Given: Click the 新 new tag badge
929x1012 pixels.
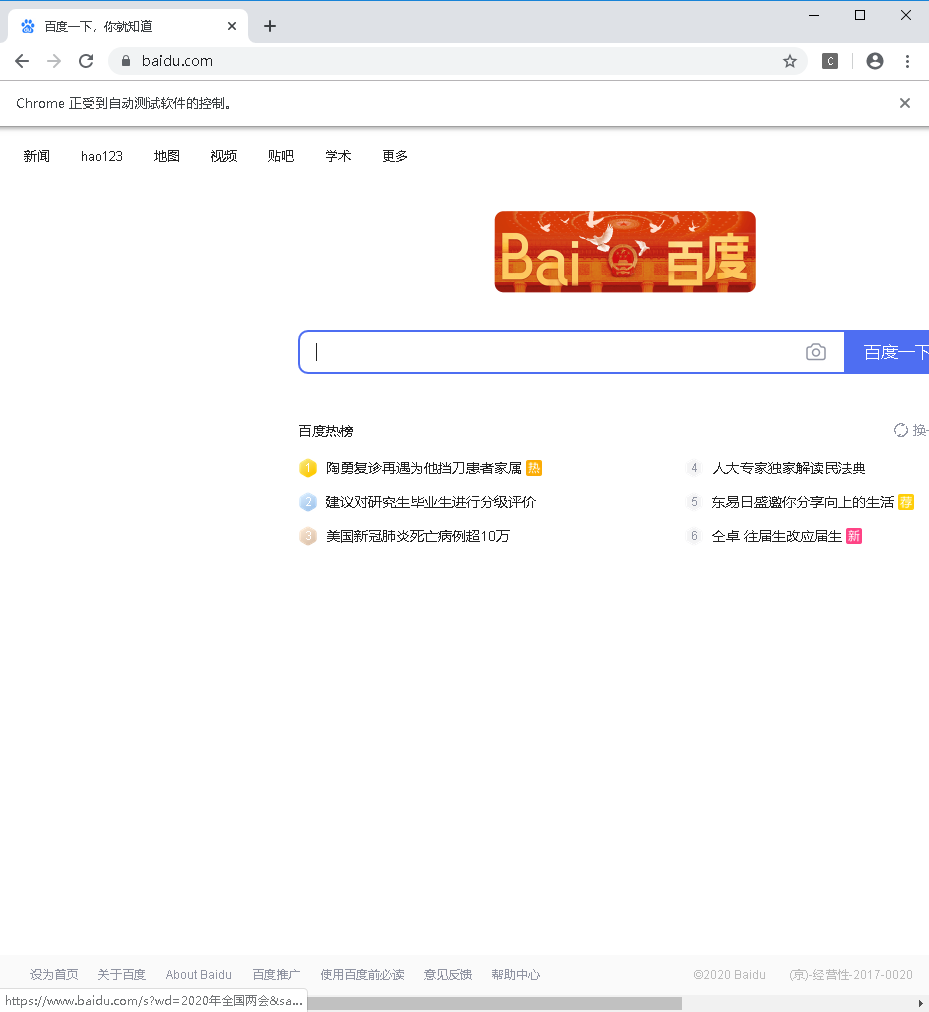Looking at the screenshot, I should pyautogui.click(x=854, y=536).
